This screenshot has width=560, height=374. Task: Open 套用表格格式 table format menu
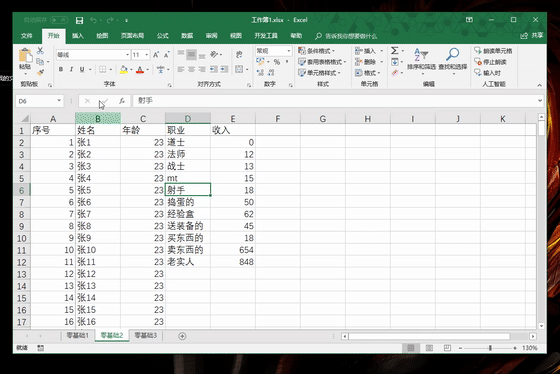[x=322, y=62]
